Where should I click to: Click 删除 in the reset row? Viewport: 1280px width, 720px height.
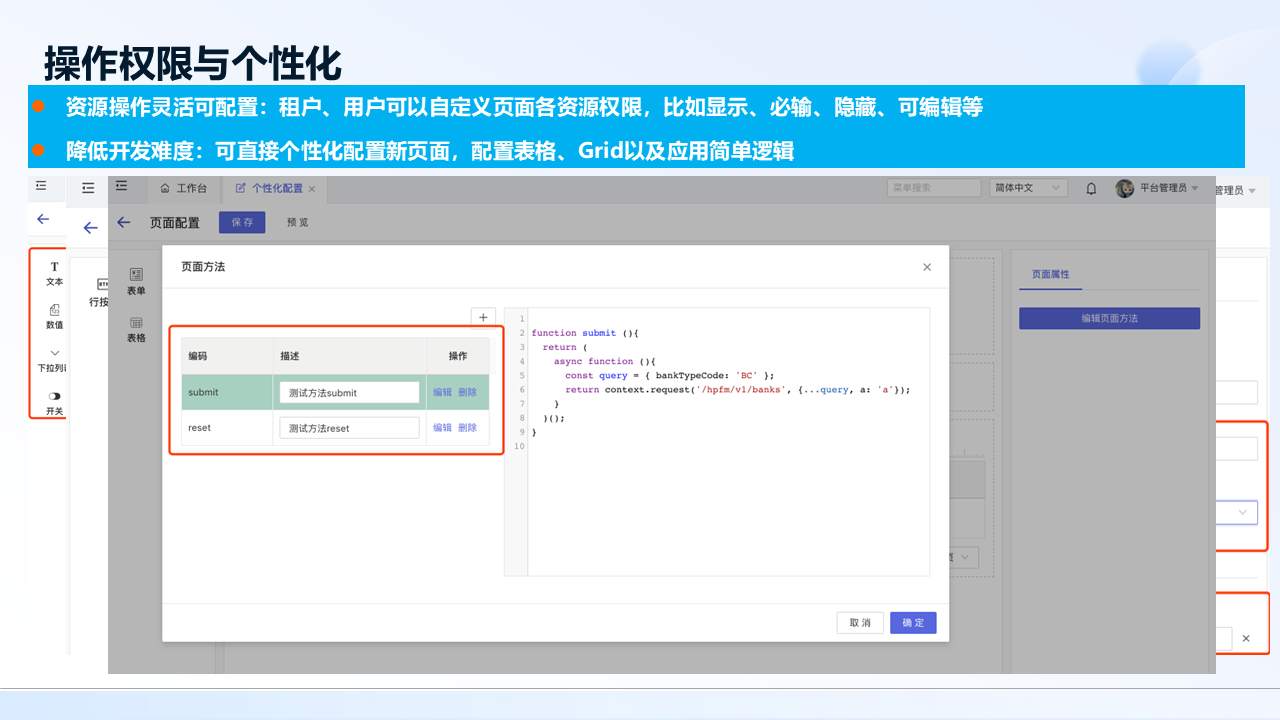[x=467, y=428]
